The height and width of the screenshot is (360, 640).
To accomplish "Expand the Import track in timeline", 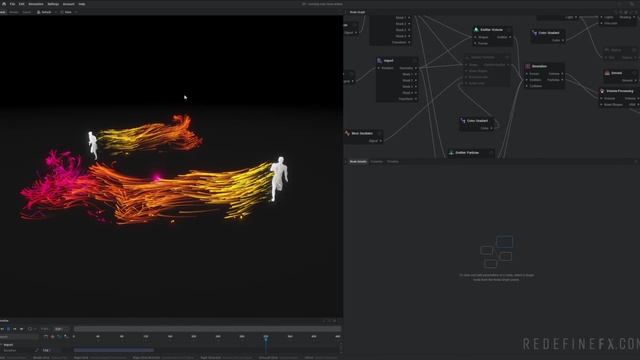I will tap(2, 345).
